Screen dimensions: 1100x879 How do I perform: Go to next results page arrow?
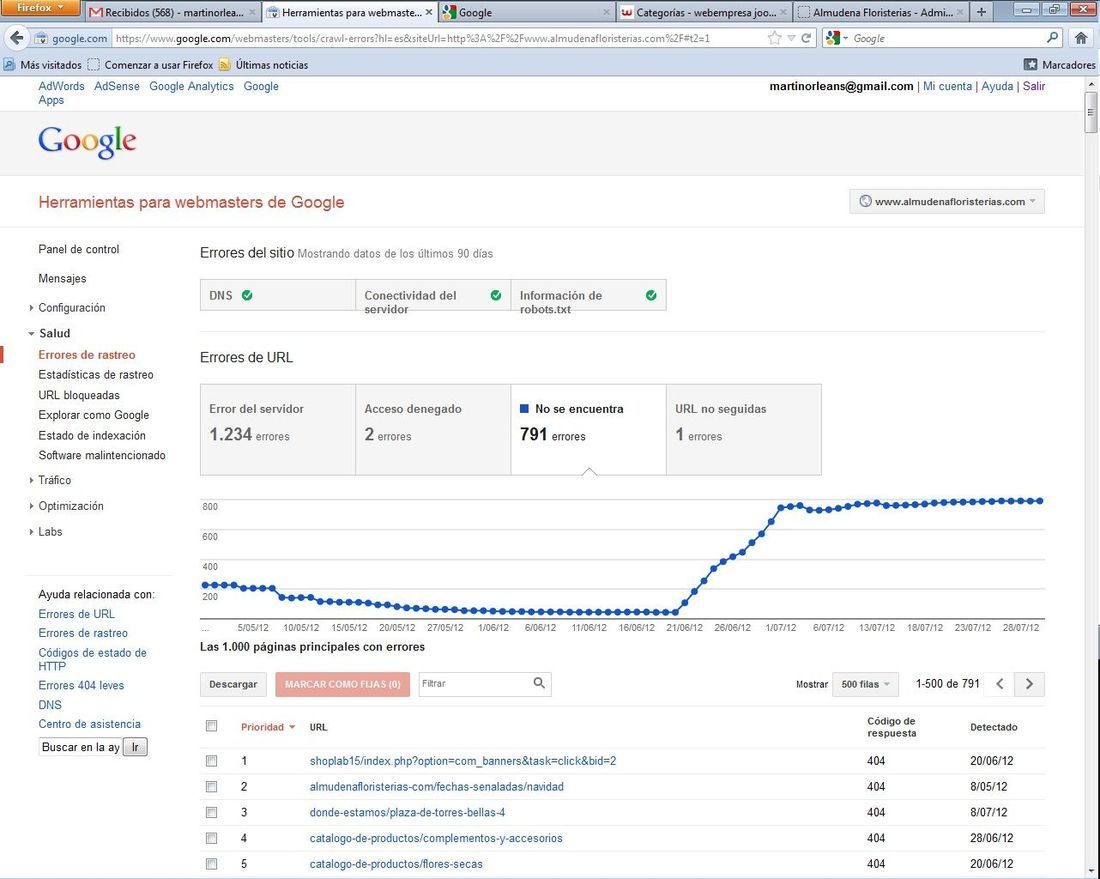1029,684
